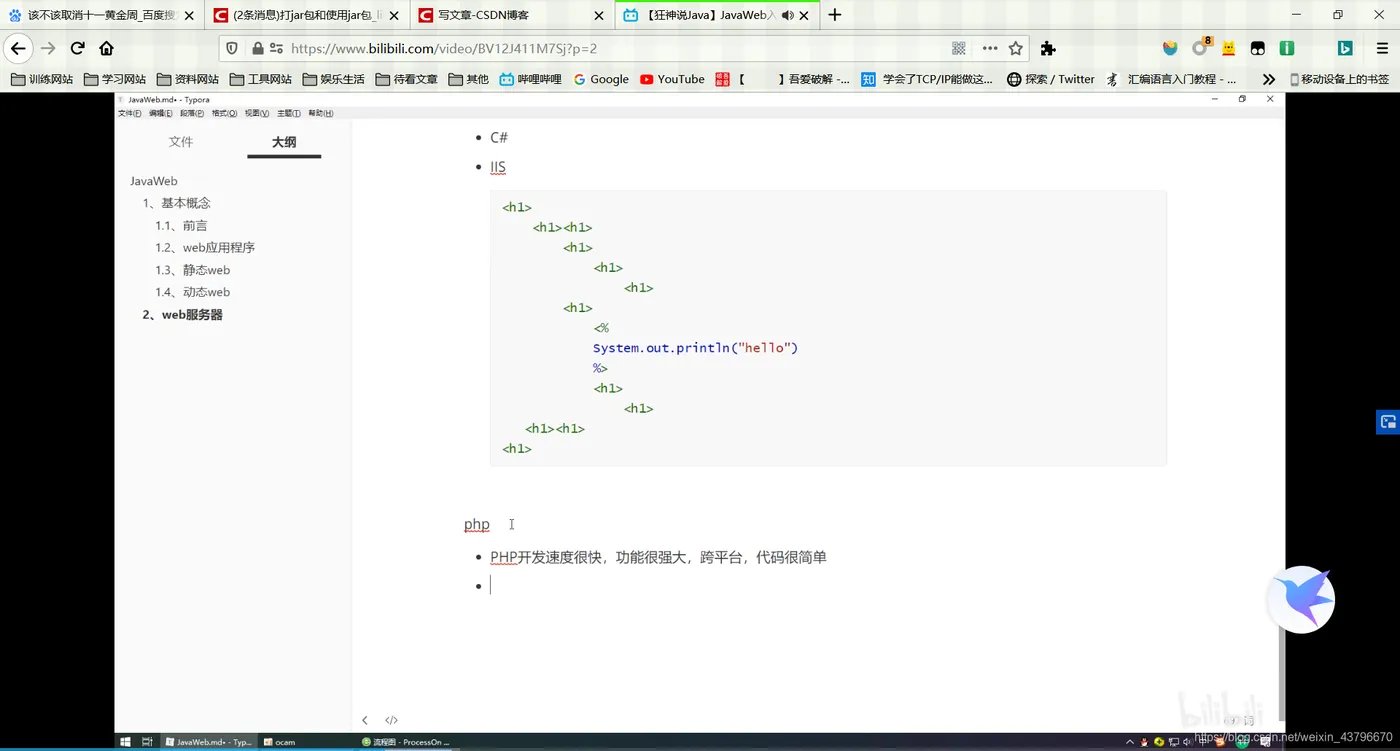Bookmark this page with the star
The width and height of the screenshot is (1400, 751).
point(1016,48)
